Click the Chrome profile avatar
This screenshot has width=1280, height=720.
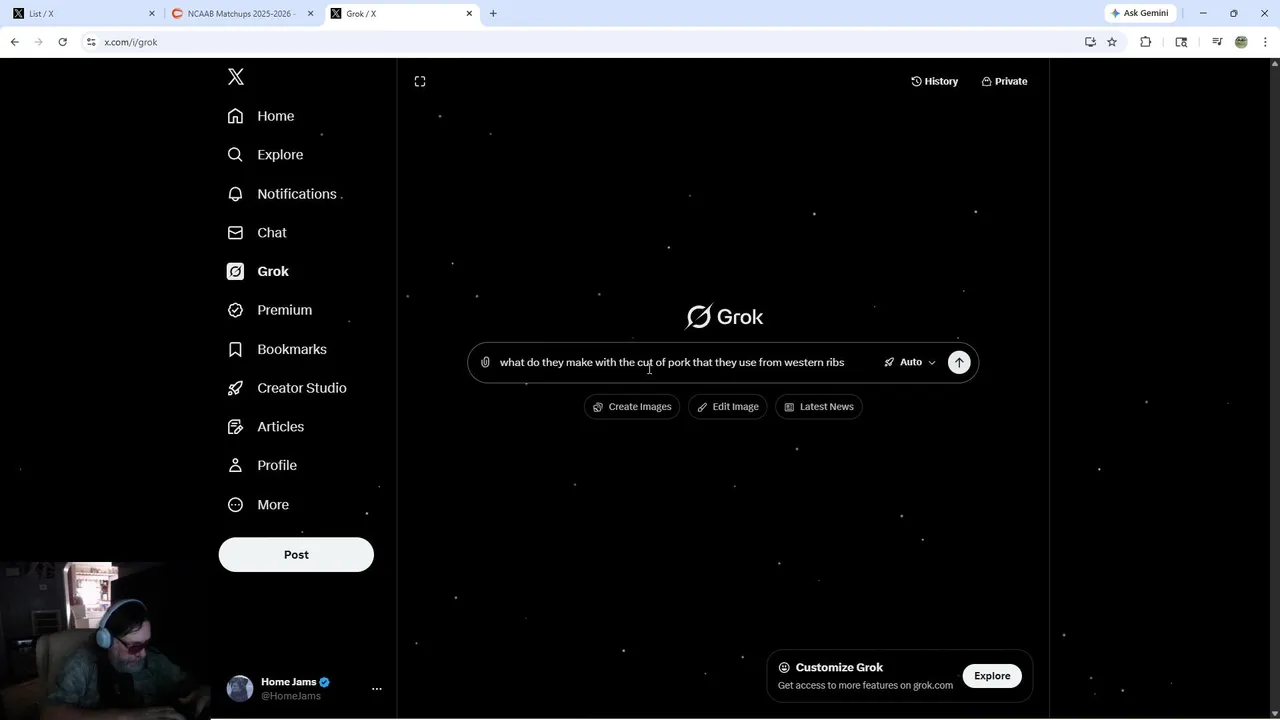point(1241,42)
